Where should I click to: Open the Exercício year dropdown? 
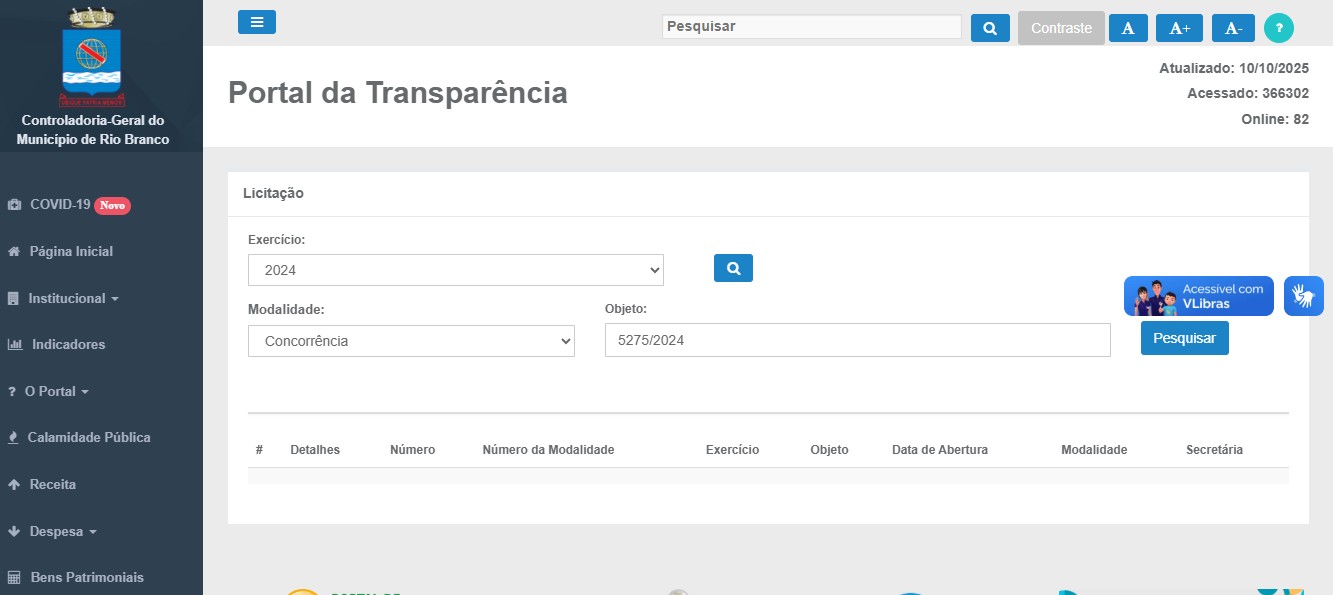[x=455, y=270]
